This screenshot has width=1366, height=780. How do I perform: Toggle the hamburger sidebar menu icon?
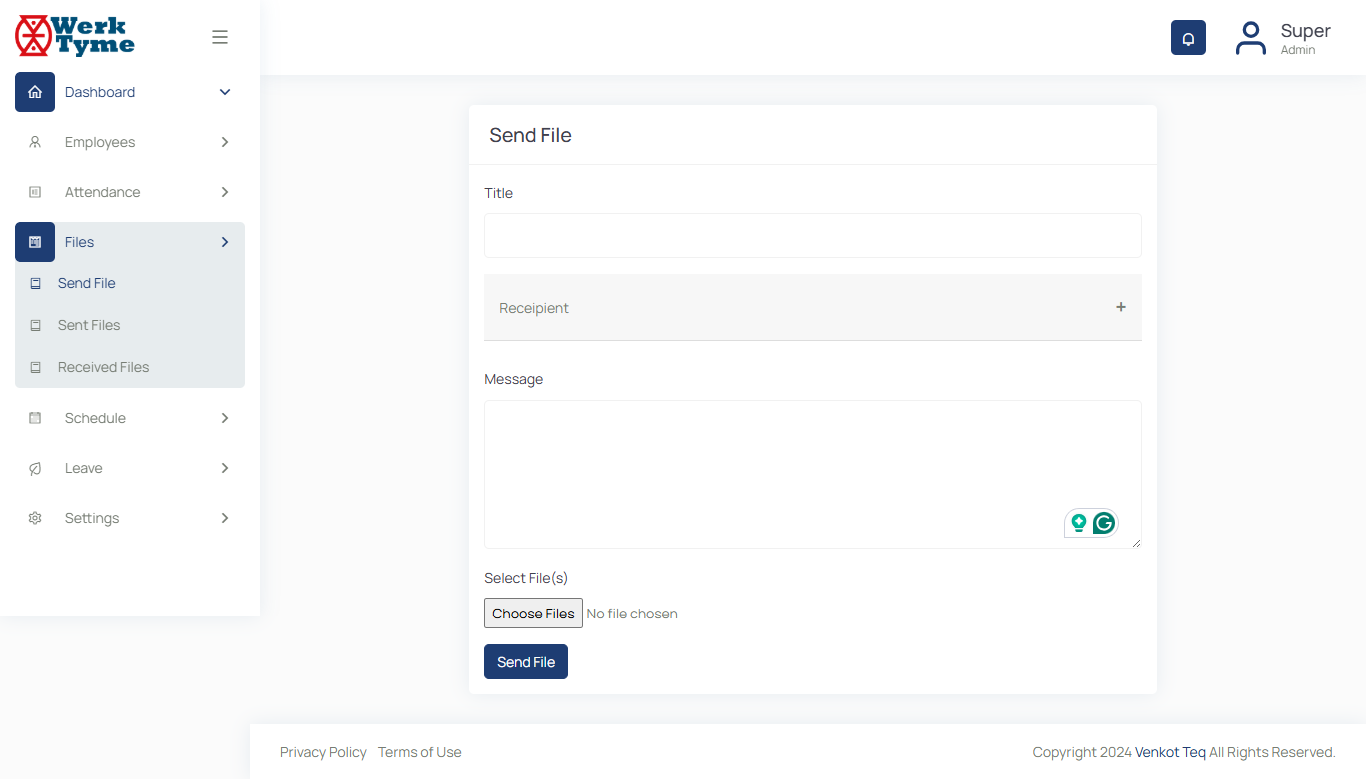point(220,37)
